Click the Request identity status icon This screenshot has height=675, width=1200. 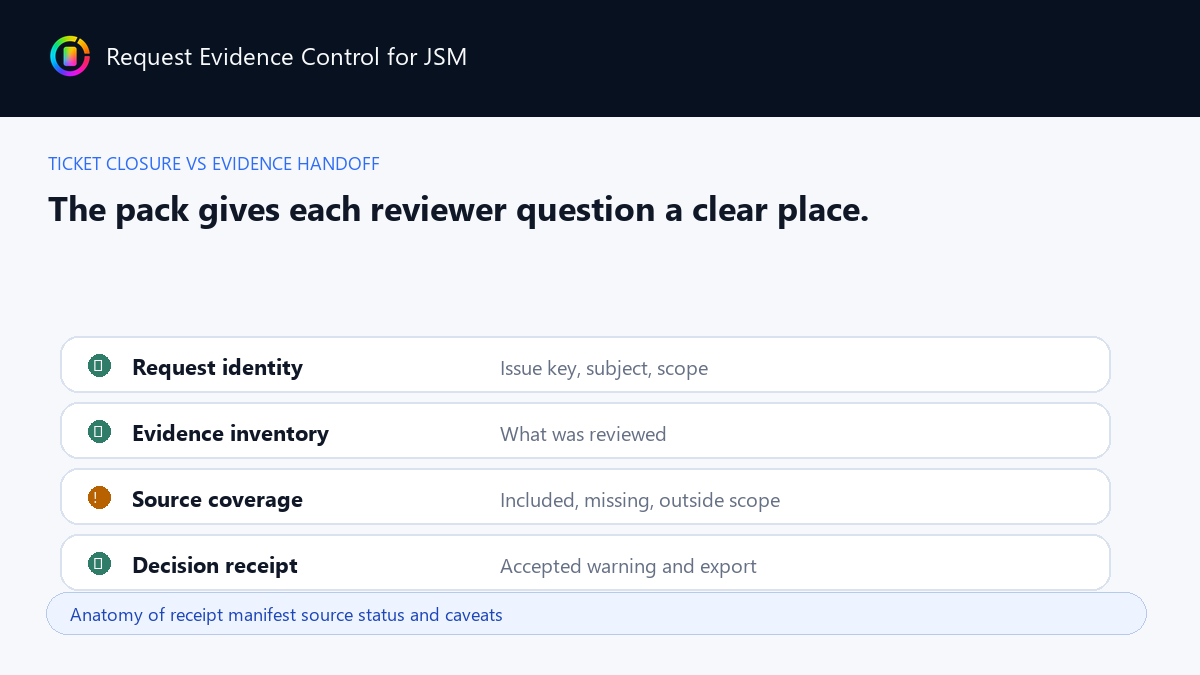click(x=99, y=366)
